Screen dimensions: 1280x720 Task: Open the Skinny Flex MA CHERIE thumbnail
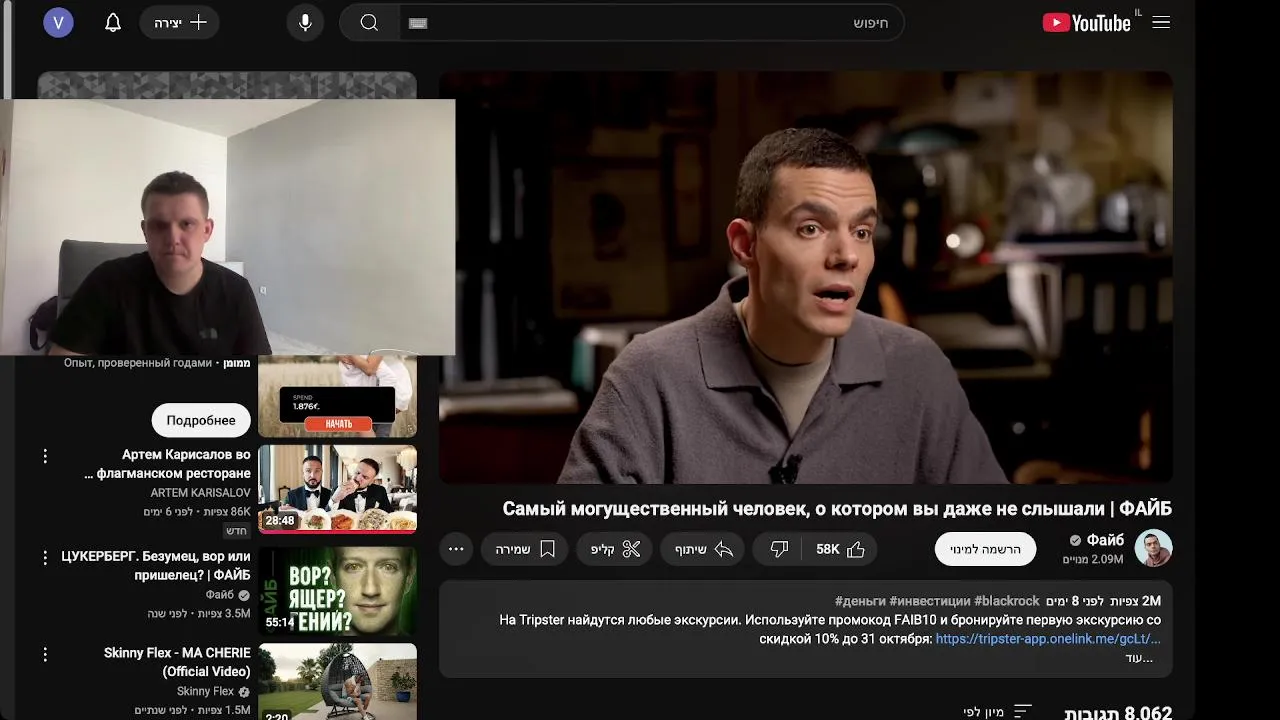[x=337, y=682]
